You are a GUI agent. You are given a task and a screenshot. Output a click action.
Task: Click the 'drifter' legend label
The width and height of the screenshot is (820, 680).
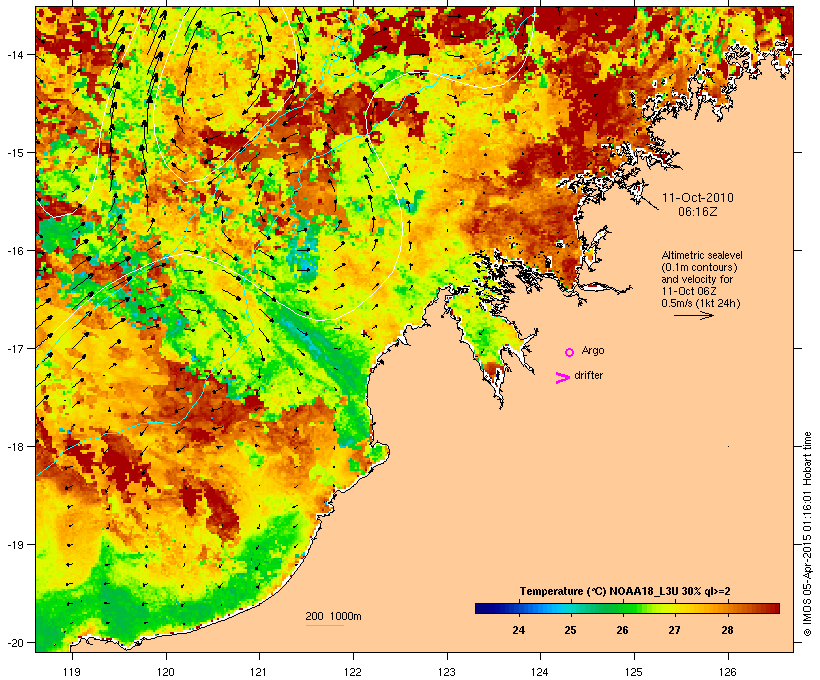[x=588, y=375]
